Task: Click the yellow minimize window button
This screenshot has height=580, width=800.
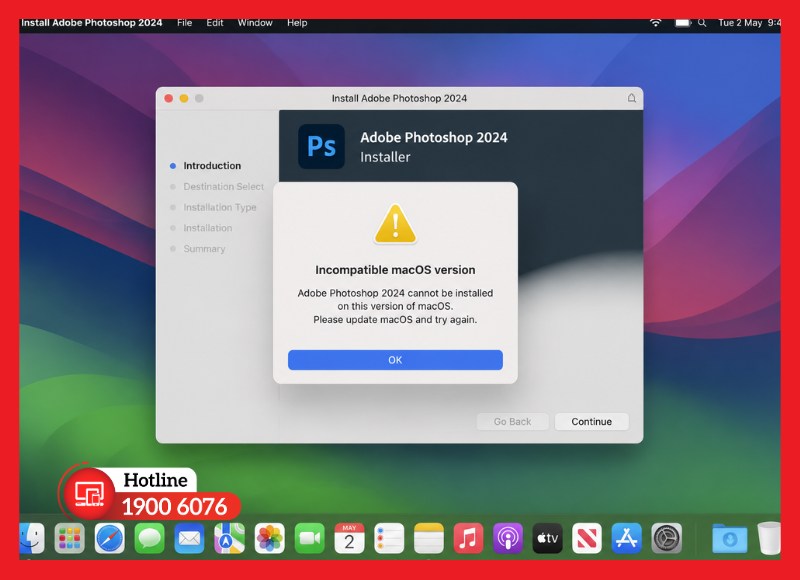Action: pyautogui.click(x=184, y=98)
